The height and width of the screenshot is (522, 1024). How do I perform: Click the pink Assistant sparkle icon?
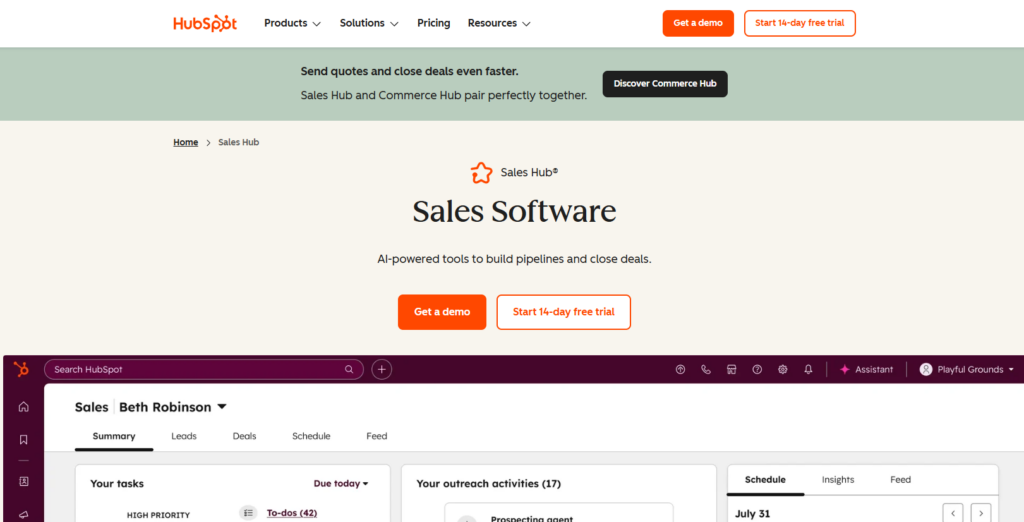844,370
